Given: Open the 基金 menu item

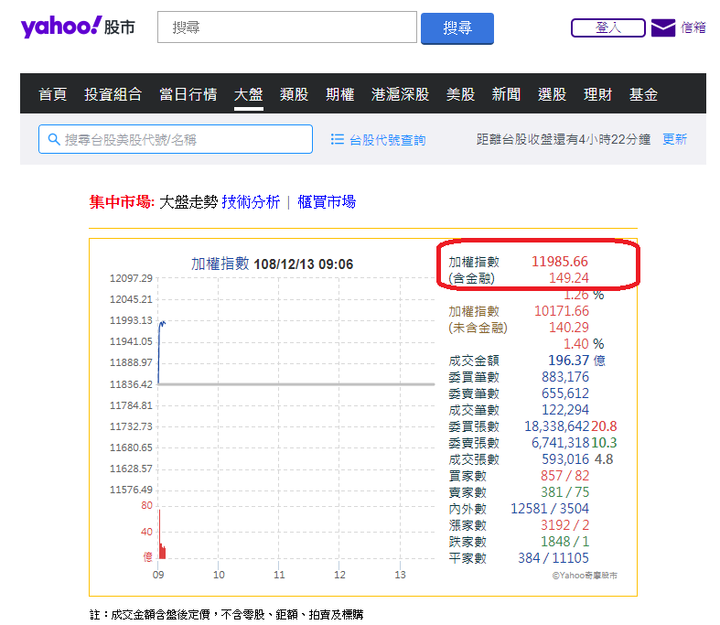Looking at the screenshot, I should pyautogui.click(x=643, y=95).
